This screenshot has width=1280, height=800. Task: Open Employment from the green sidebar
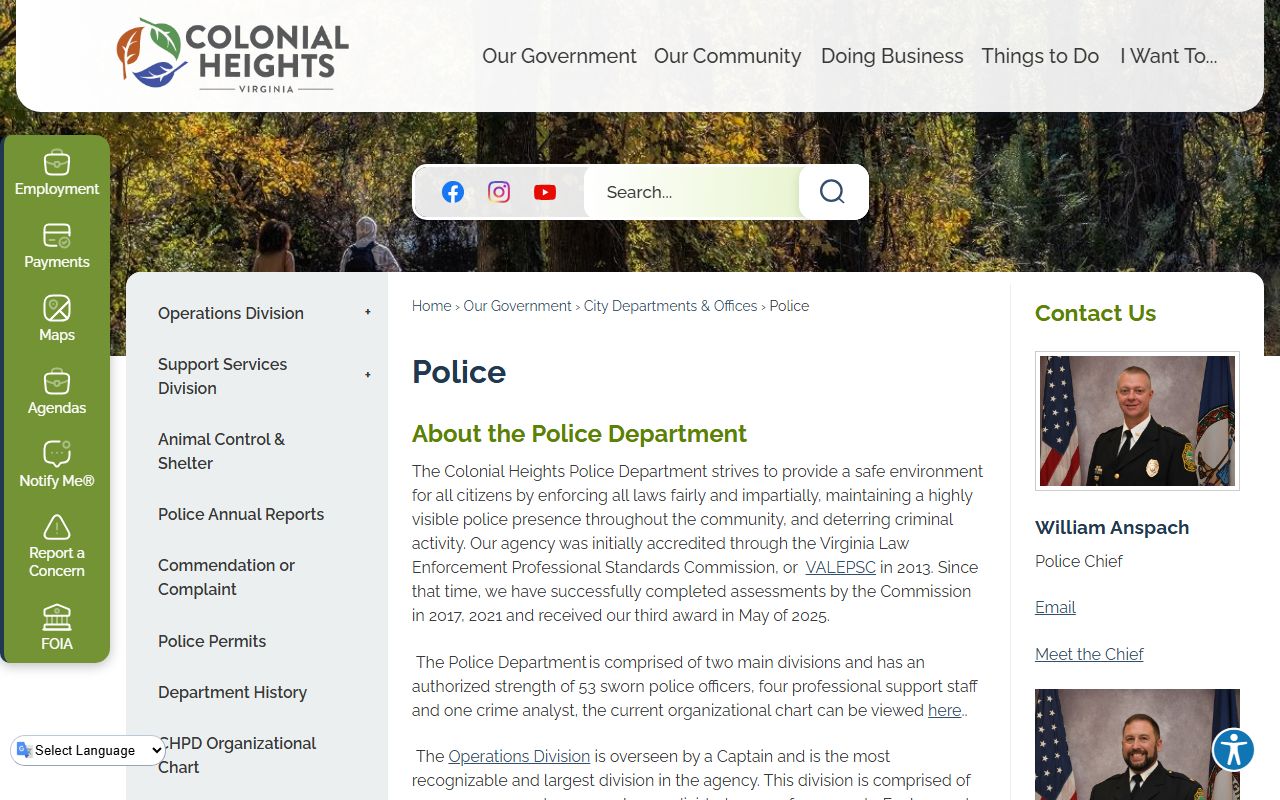(x=57, y=173)
